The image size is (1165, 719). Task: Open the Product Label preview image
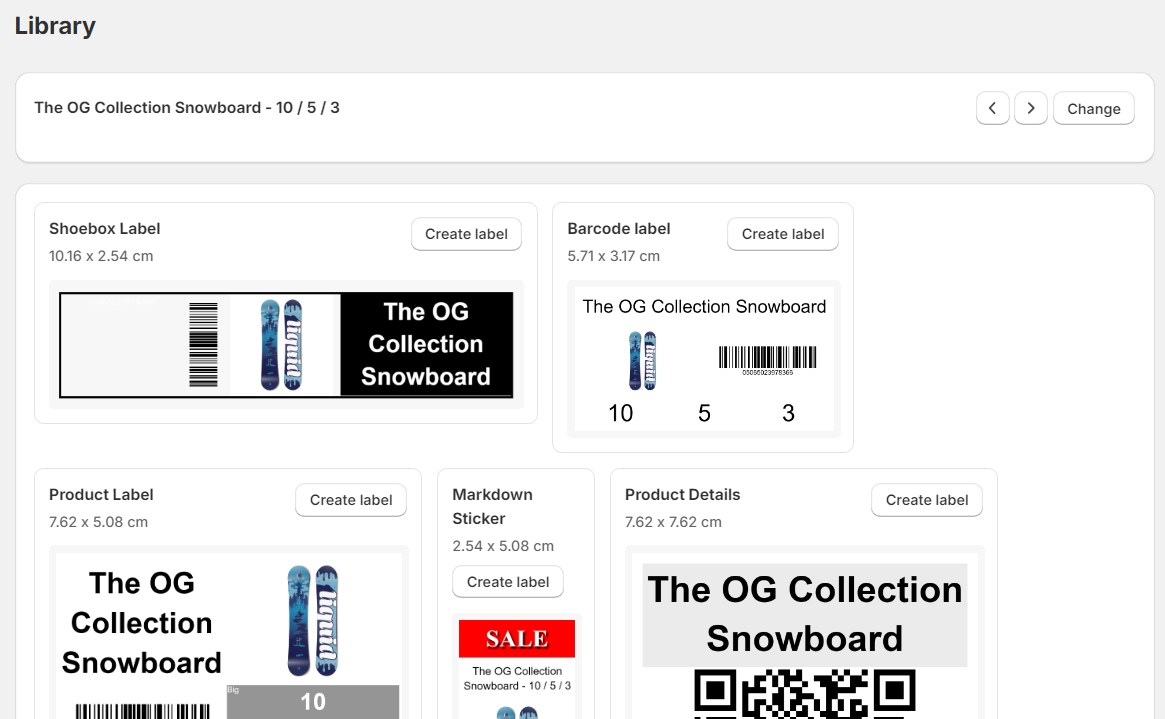[x=229, y=632]
